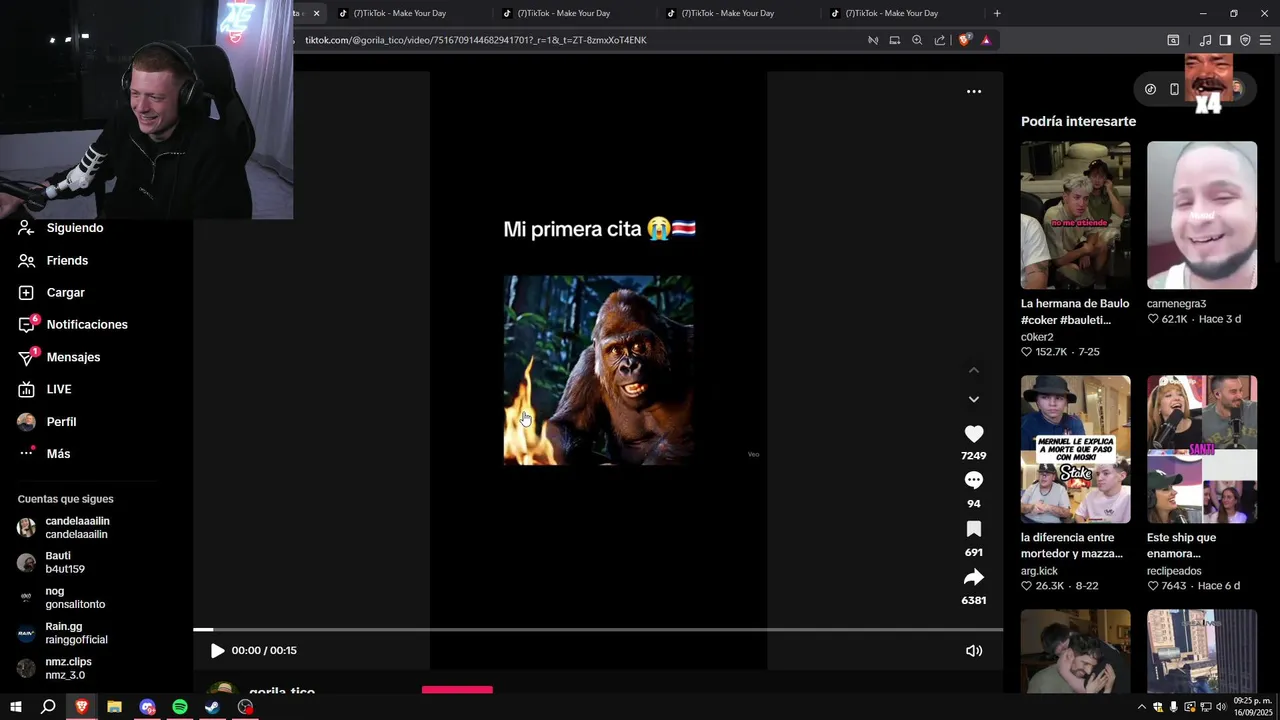1280x720 pixels.
Task: Open the reclipeados author link
Action: tap(1174, 571)
